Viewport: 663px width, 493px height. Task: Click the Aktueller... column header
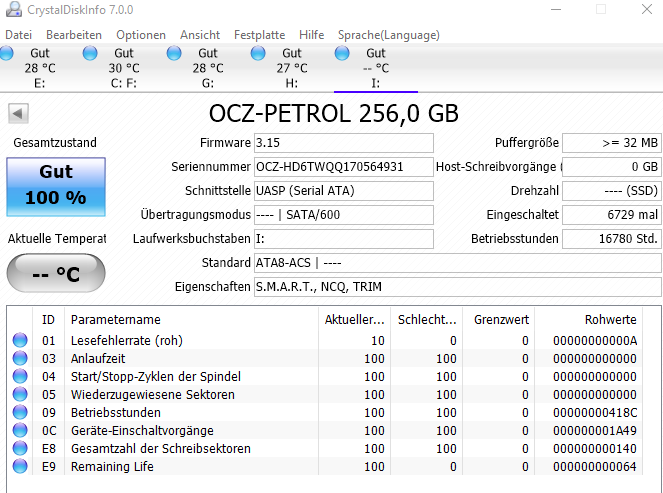coord(354,320)
